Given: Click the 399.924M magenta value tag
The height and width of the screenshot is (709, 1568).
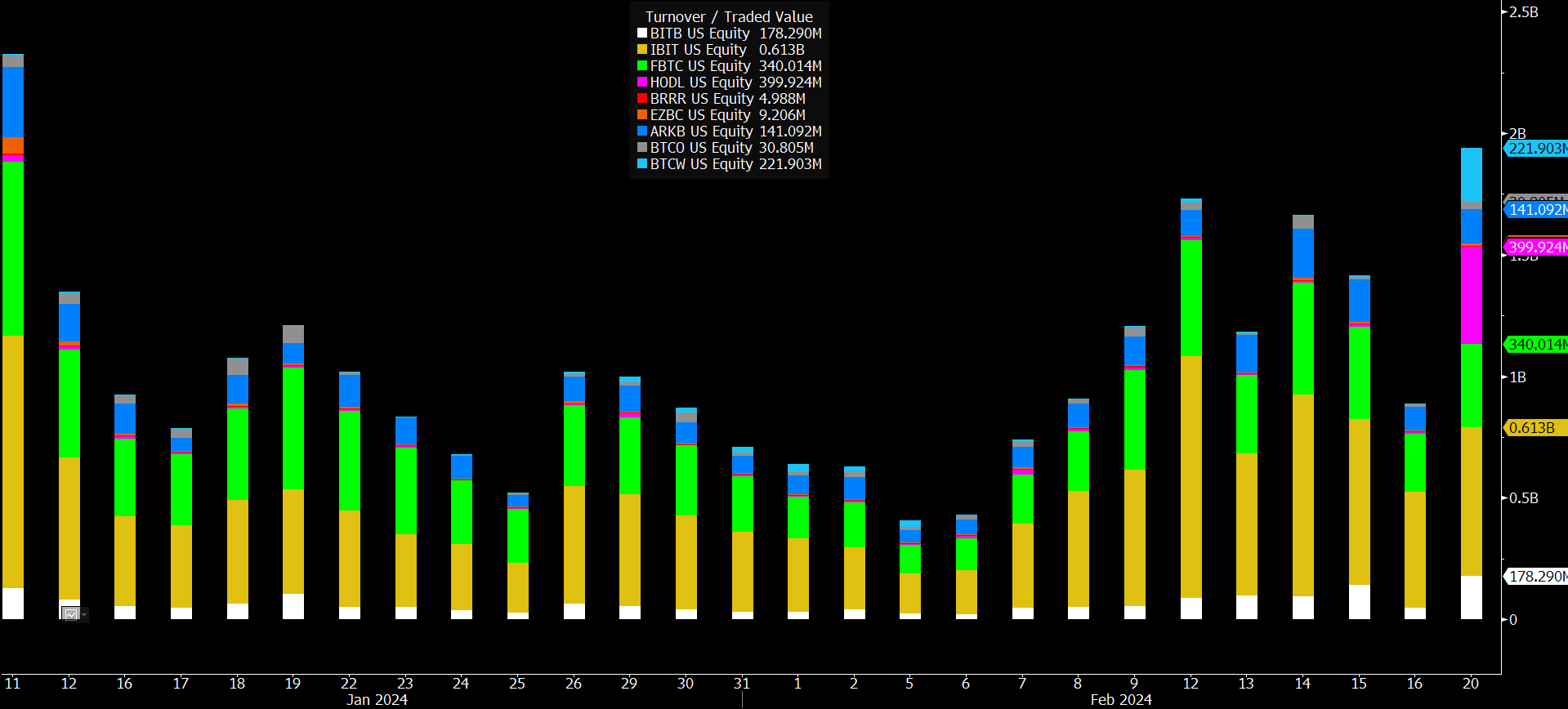Looking at the screenshot, I should [x=1536, y=247].
